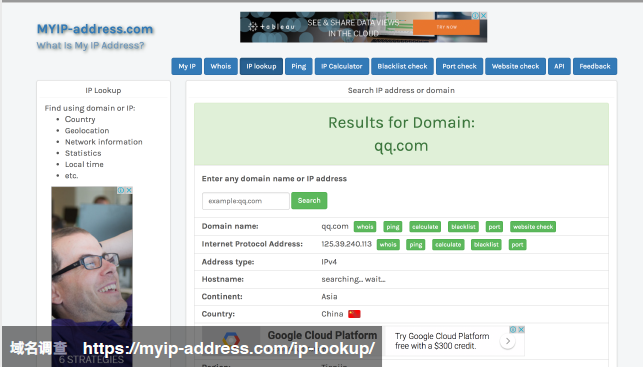Select the IP value 125.39.240.113
The height and width of the screenshot is (367, 643).
click(347, 244)
